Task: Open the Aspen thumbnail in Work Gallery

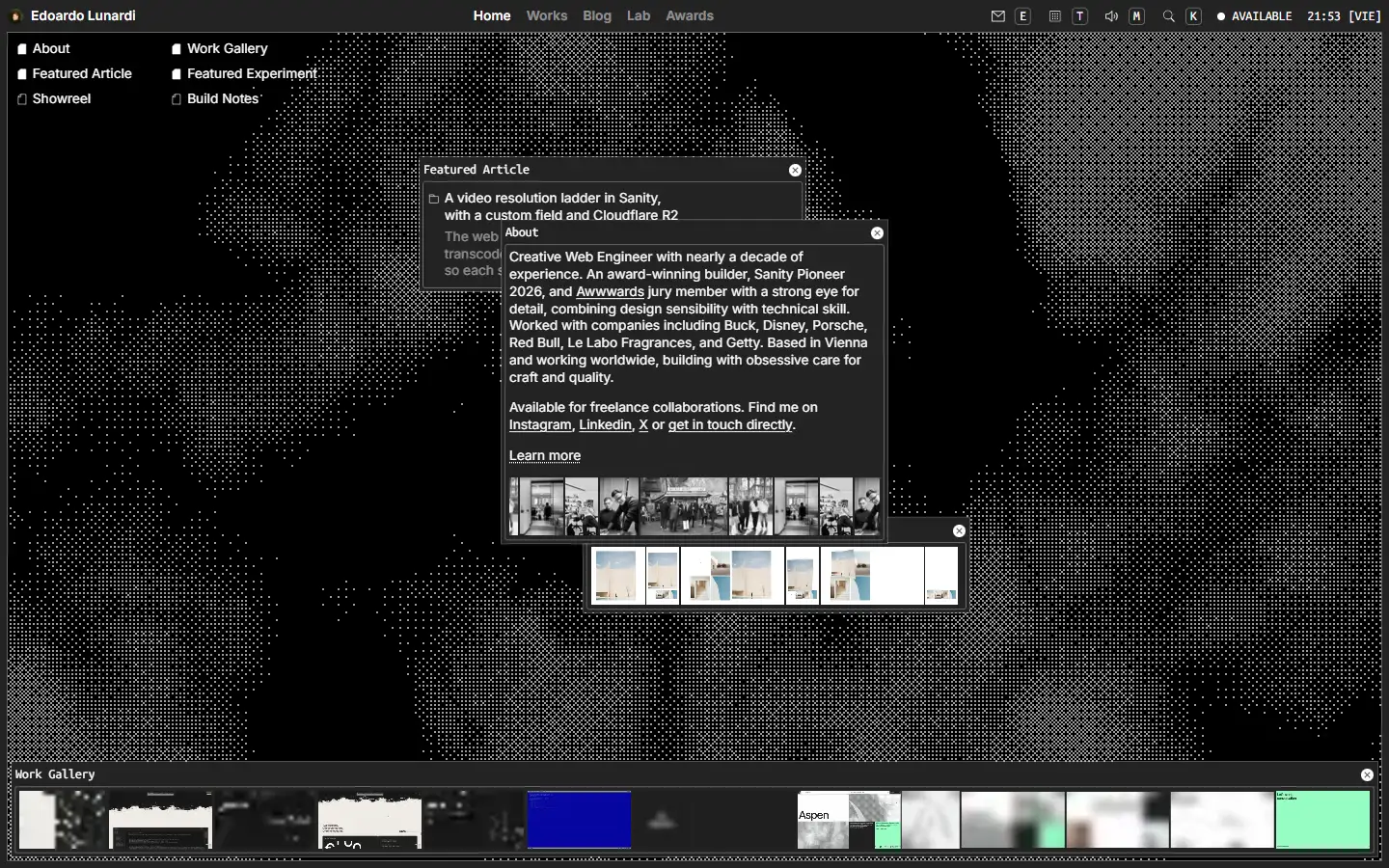Action: (849, 820)
